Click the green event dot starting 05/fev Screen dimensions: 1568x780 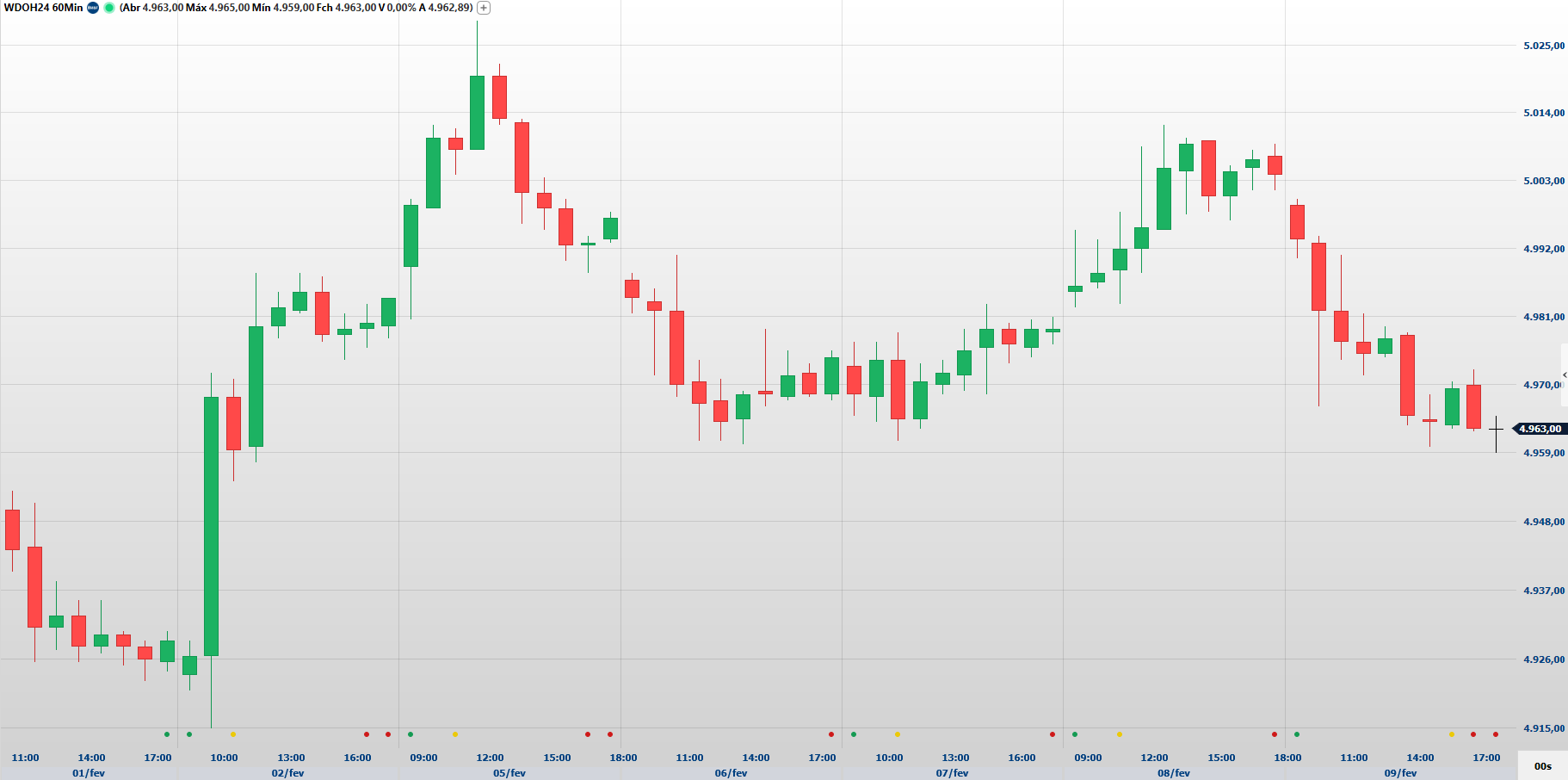pos(411,734)
